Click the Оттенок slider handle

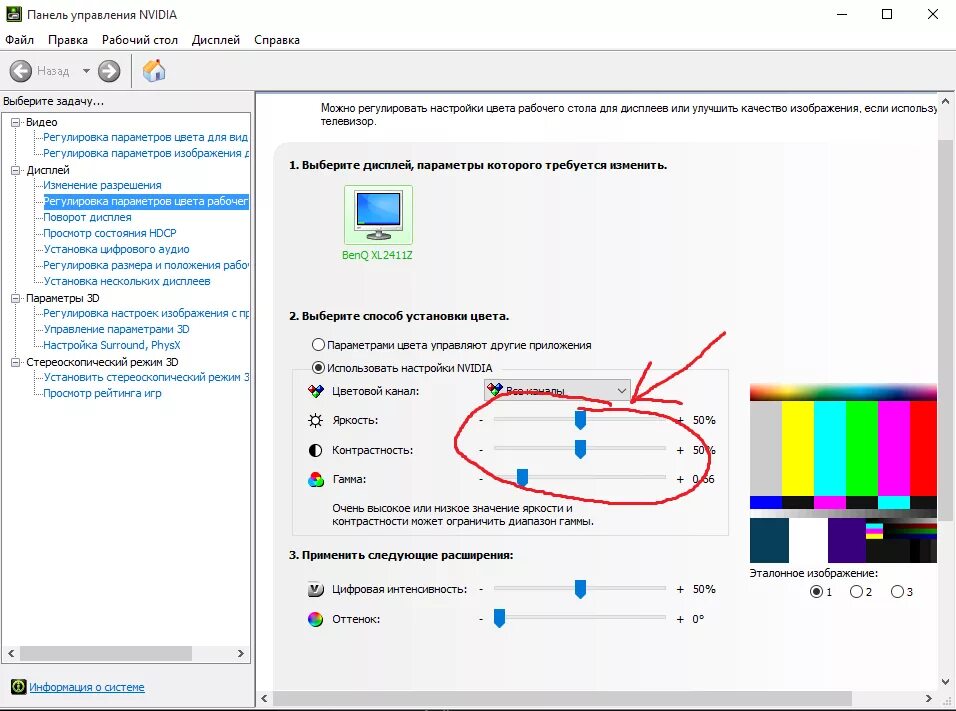pyautogui.click(x=499, y=618)
